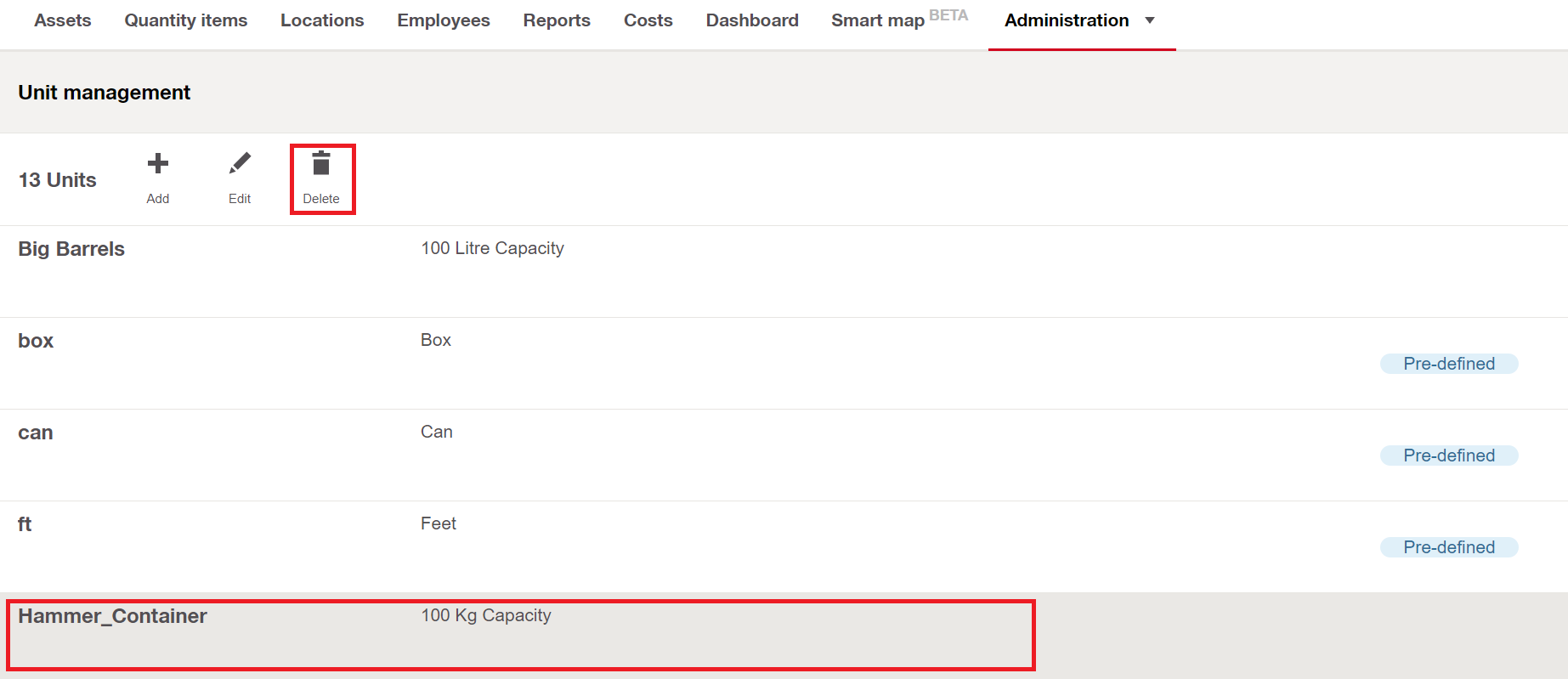
Task: Open the Assets tab
Action: 63,20
